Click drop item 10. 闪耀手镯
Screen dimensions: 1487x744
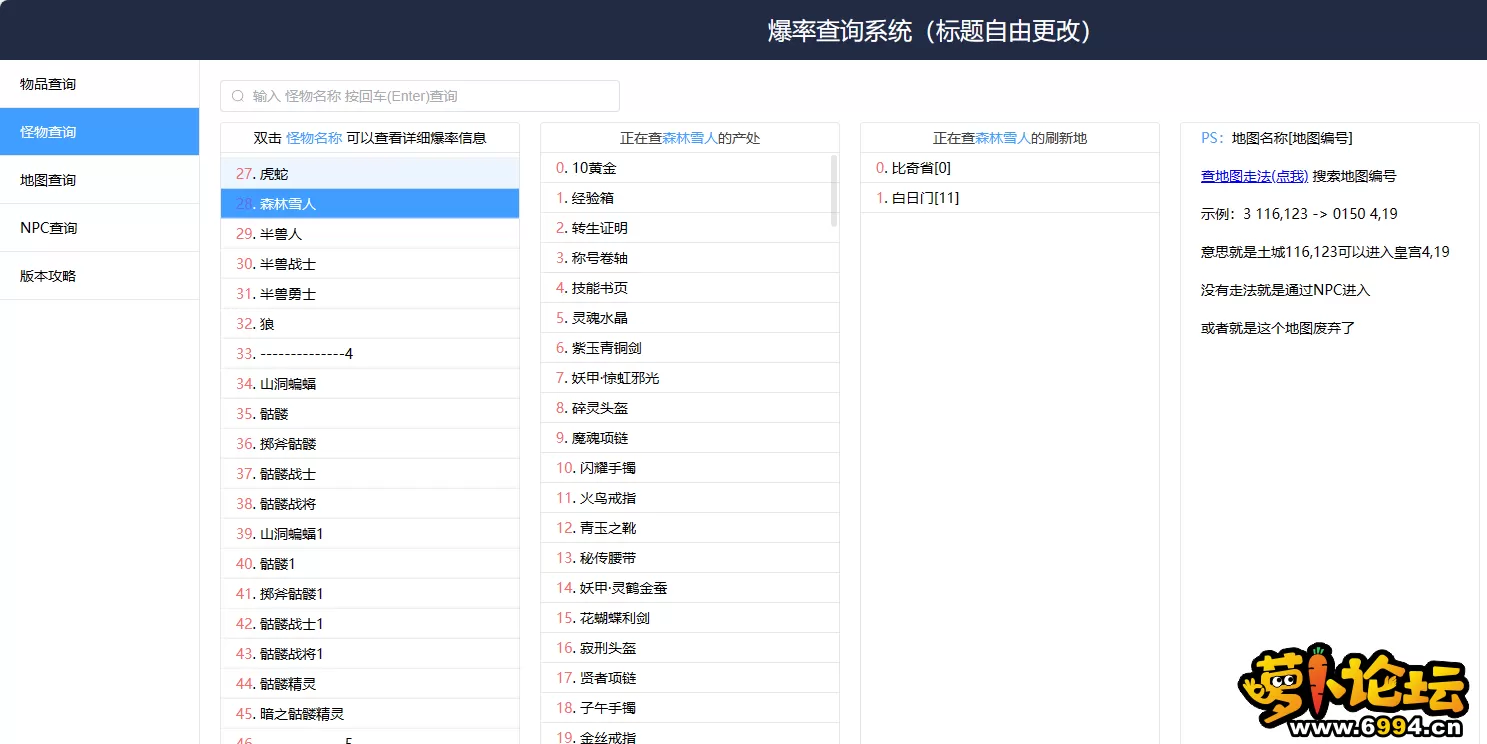pos(690,468)
